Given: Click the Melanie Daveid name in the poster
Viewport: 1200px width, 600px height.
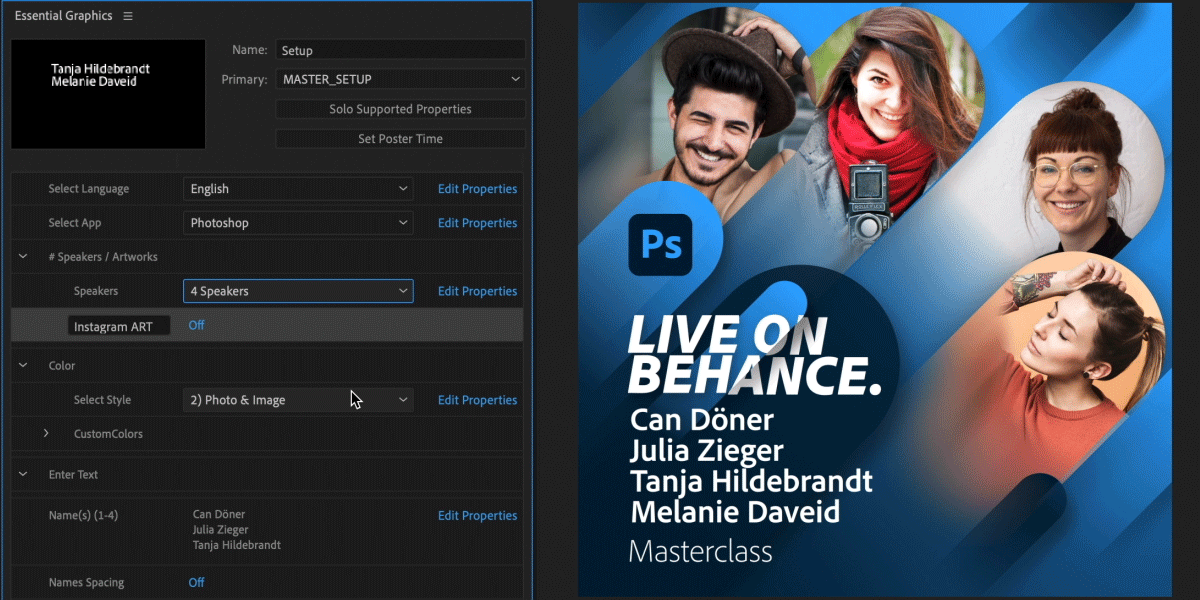Looking at the screenshot, I should [x=735, y=512].
